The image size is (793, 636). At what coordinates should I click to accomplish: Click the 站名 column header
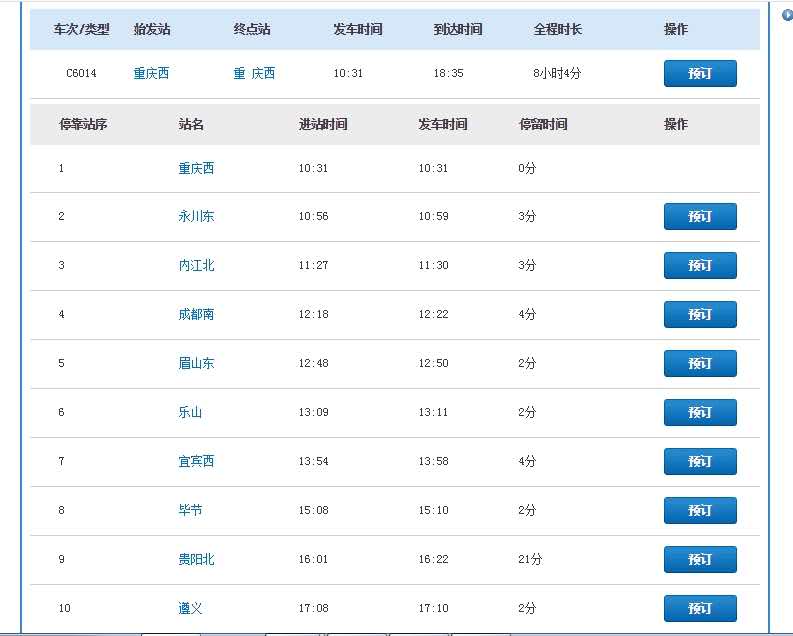coord(191,124)
